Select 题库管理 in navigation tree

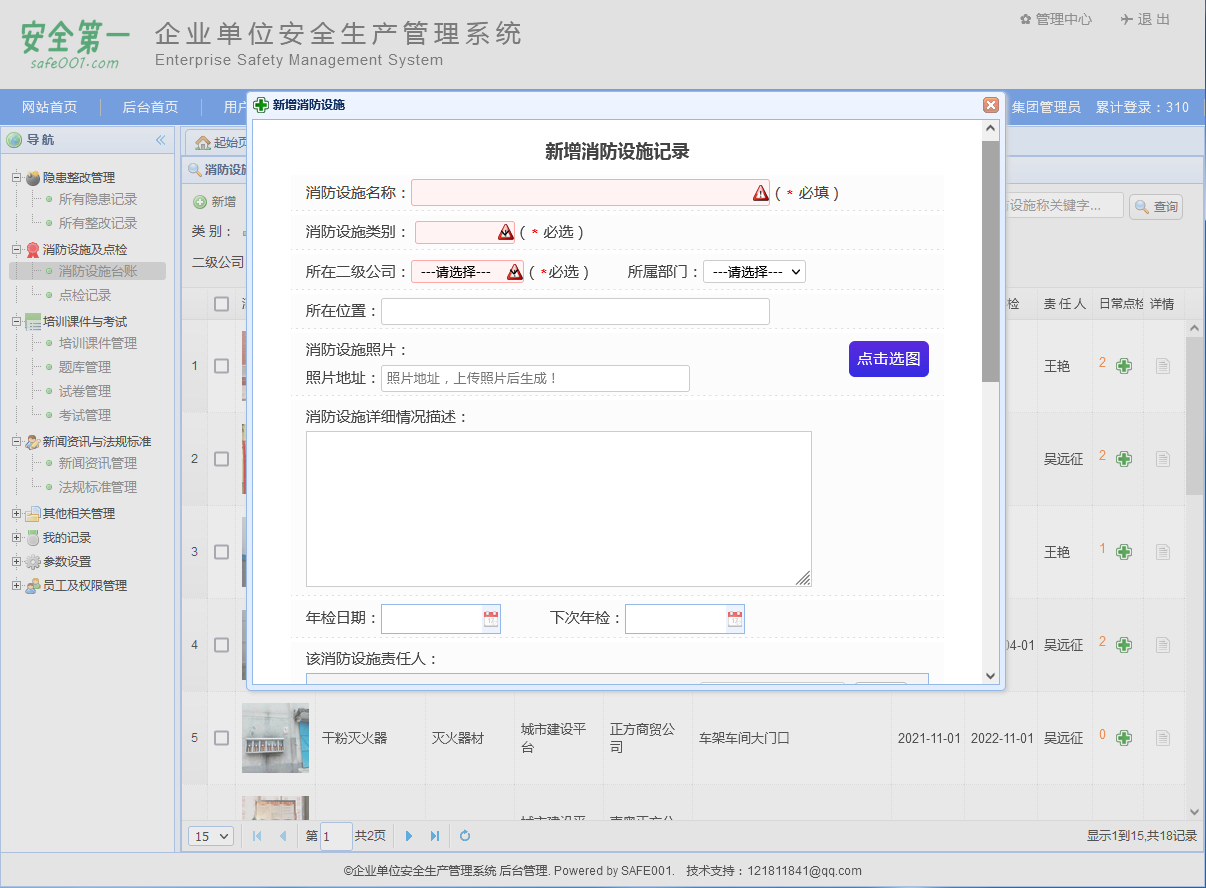[85, 367]
